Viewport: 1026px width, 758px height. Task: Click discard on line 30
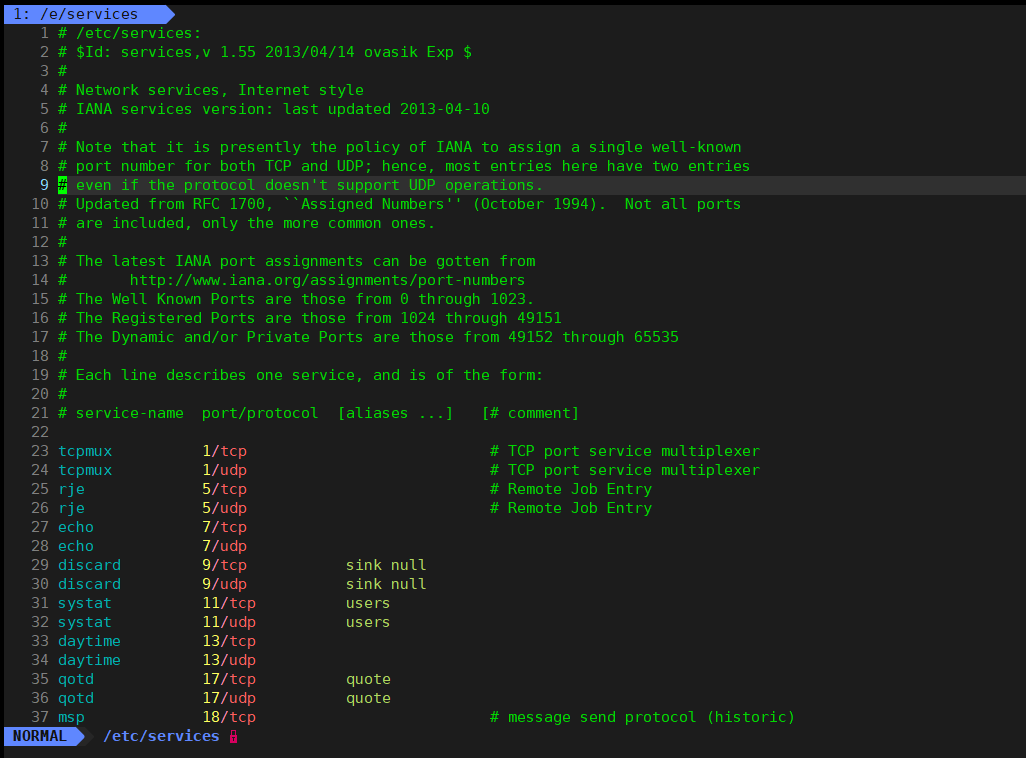90,584
